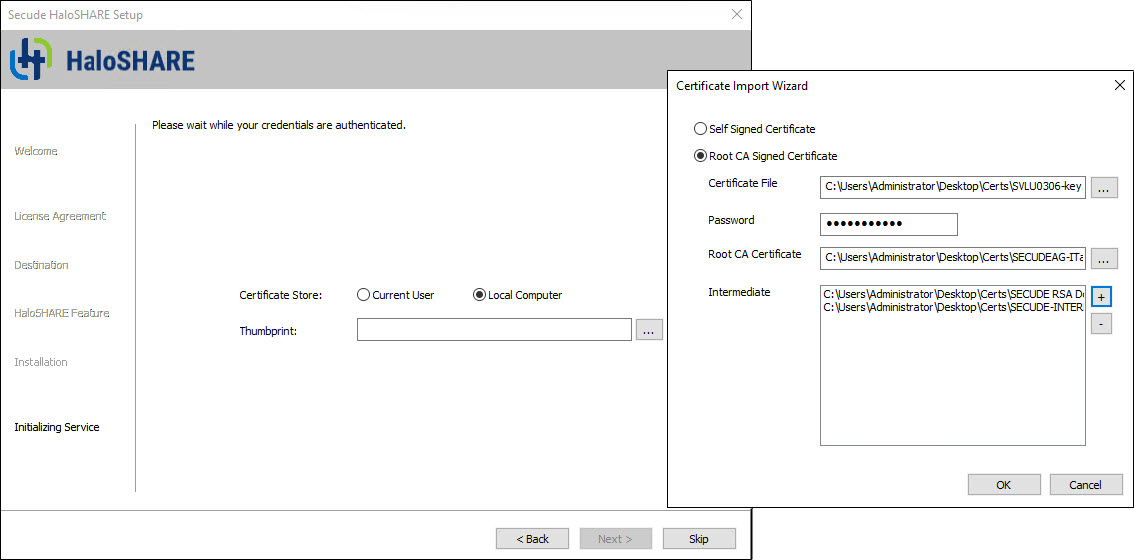Remove an intermediate certificate with minus button
Viewport: 1135px width, 560px height.
coord(1101,324)
